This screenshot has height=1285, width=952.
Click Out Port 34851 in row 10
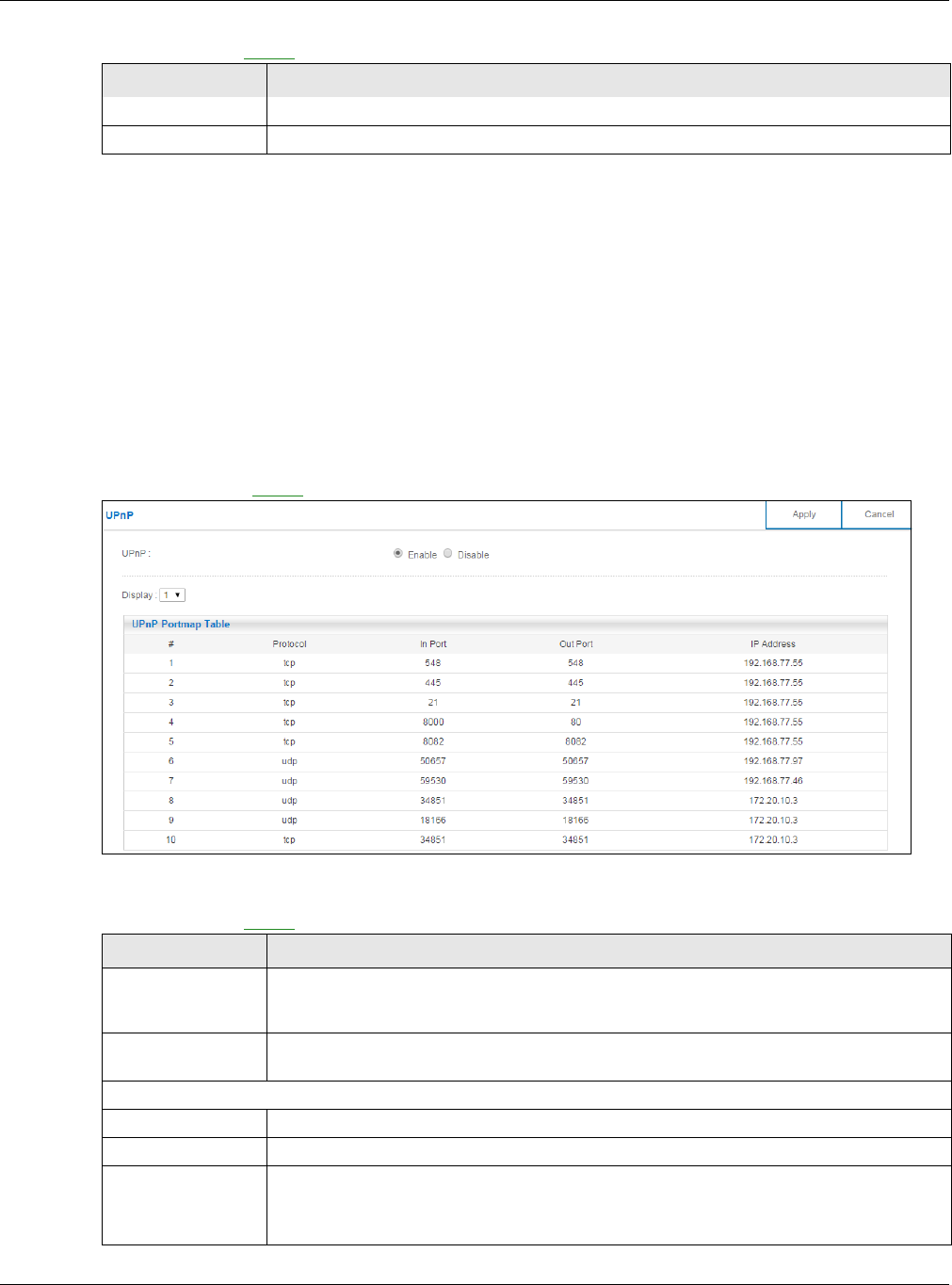pos(576,840)
